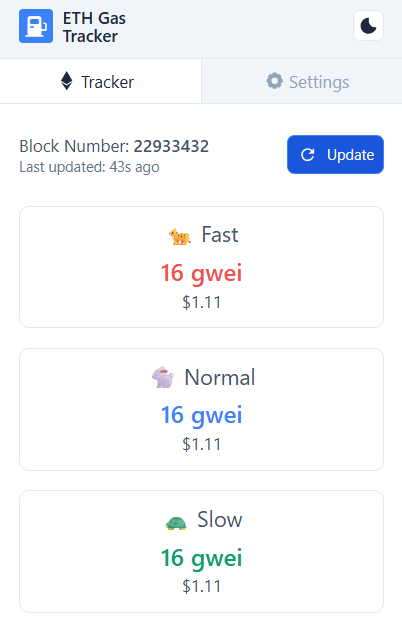Click the leopard emoji next to Fast
The width and height of the screenshot is (402, 627).
click(180, 236)
